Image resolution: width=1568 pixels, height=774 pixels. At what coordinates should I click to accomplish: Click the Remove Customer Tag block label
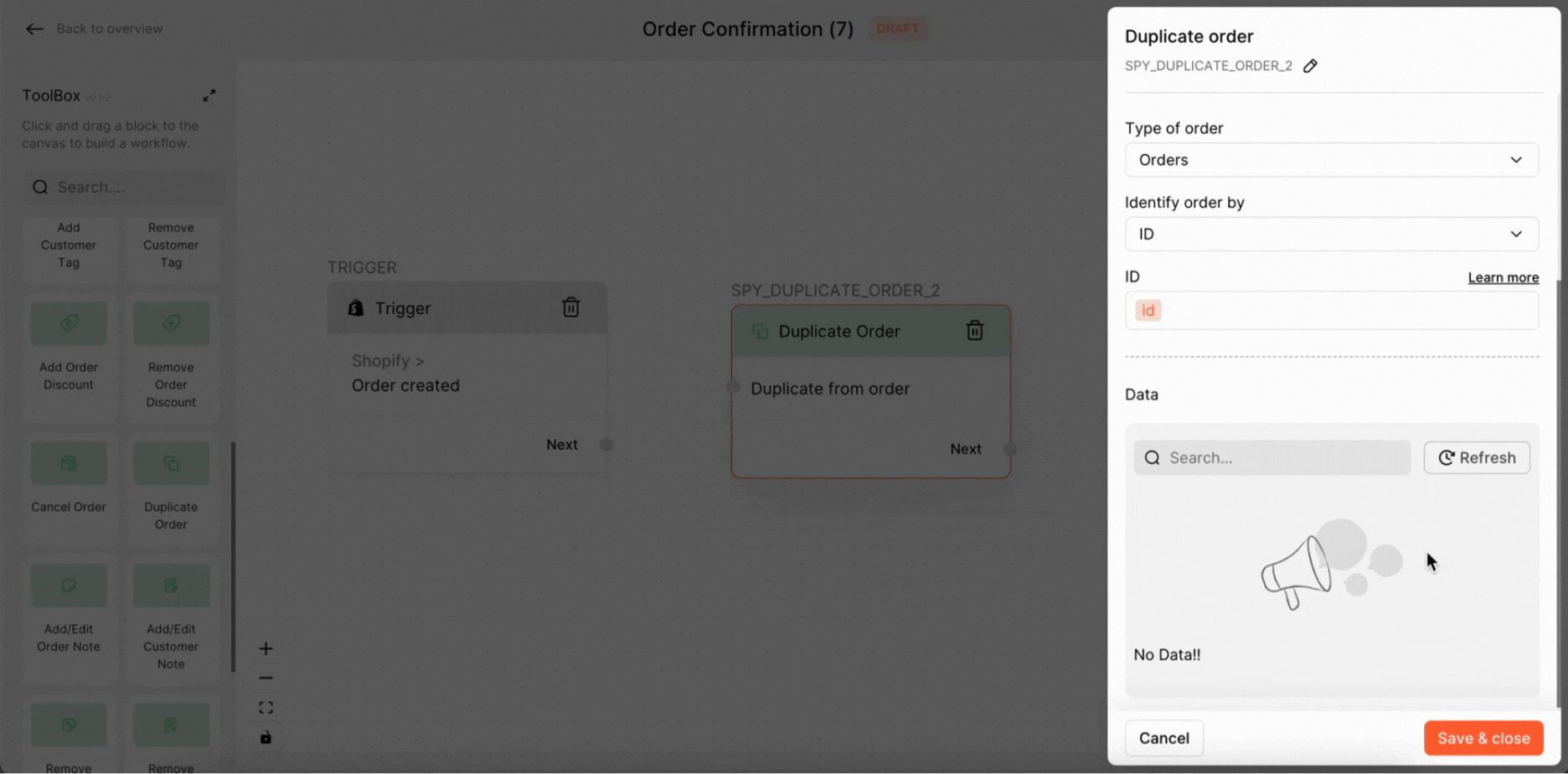pos(171,245)
